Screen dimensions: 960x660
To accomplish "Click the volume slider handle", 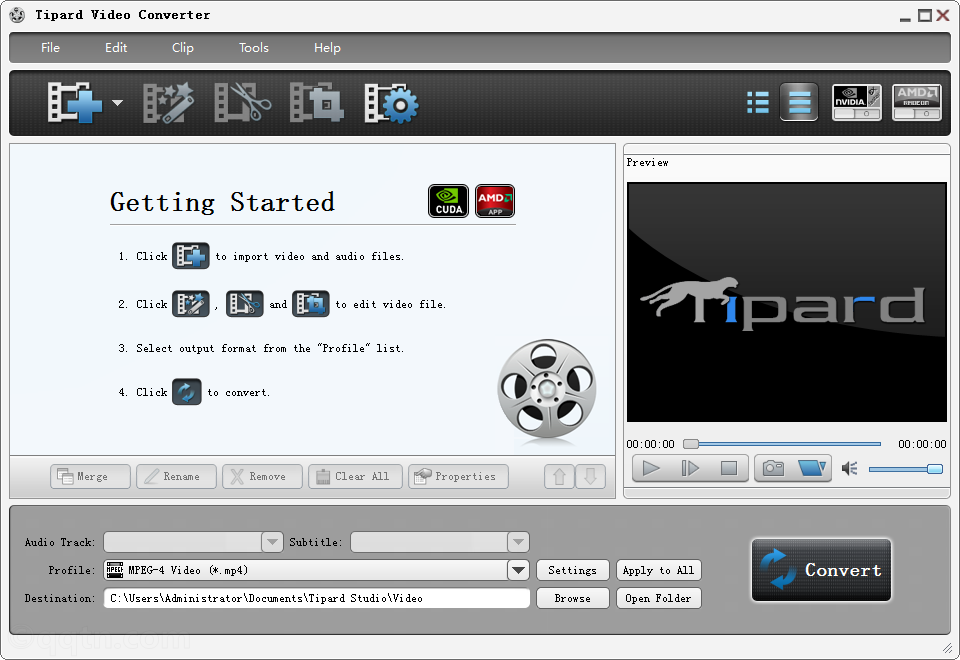I will pos(935,468).
